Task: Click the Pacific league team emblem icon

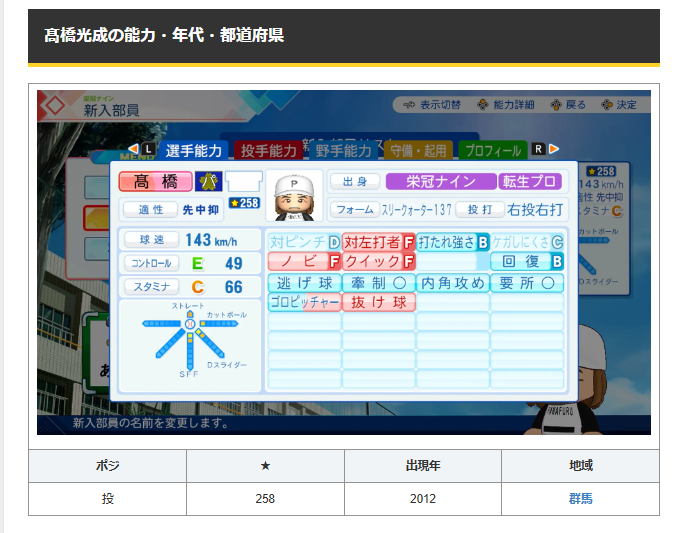Action: pyautogui.click(x=209, y=181)
